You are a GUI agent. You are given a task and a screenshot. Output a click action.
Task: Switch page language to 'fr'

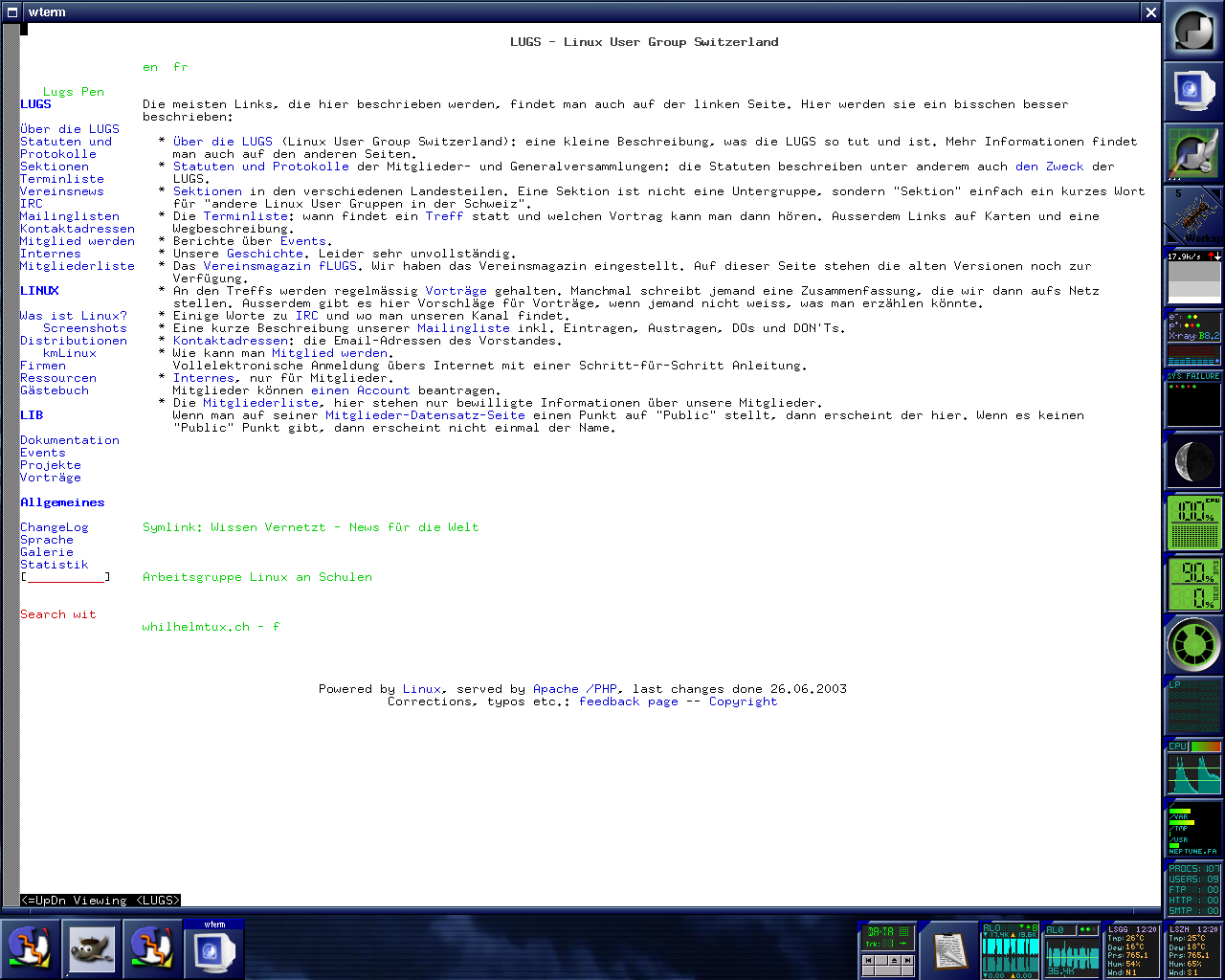[181, 67]
